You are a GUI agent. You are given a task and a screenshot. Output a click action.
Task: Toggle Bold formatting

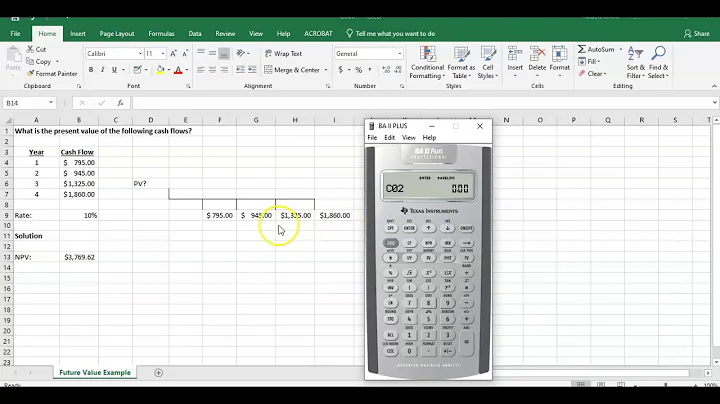pyautogui.click(x=91, y=70)
